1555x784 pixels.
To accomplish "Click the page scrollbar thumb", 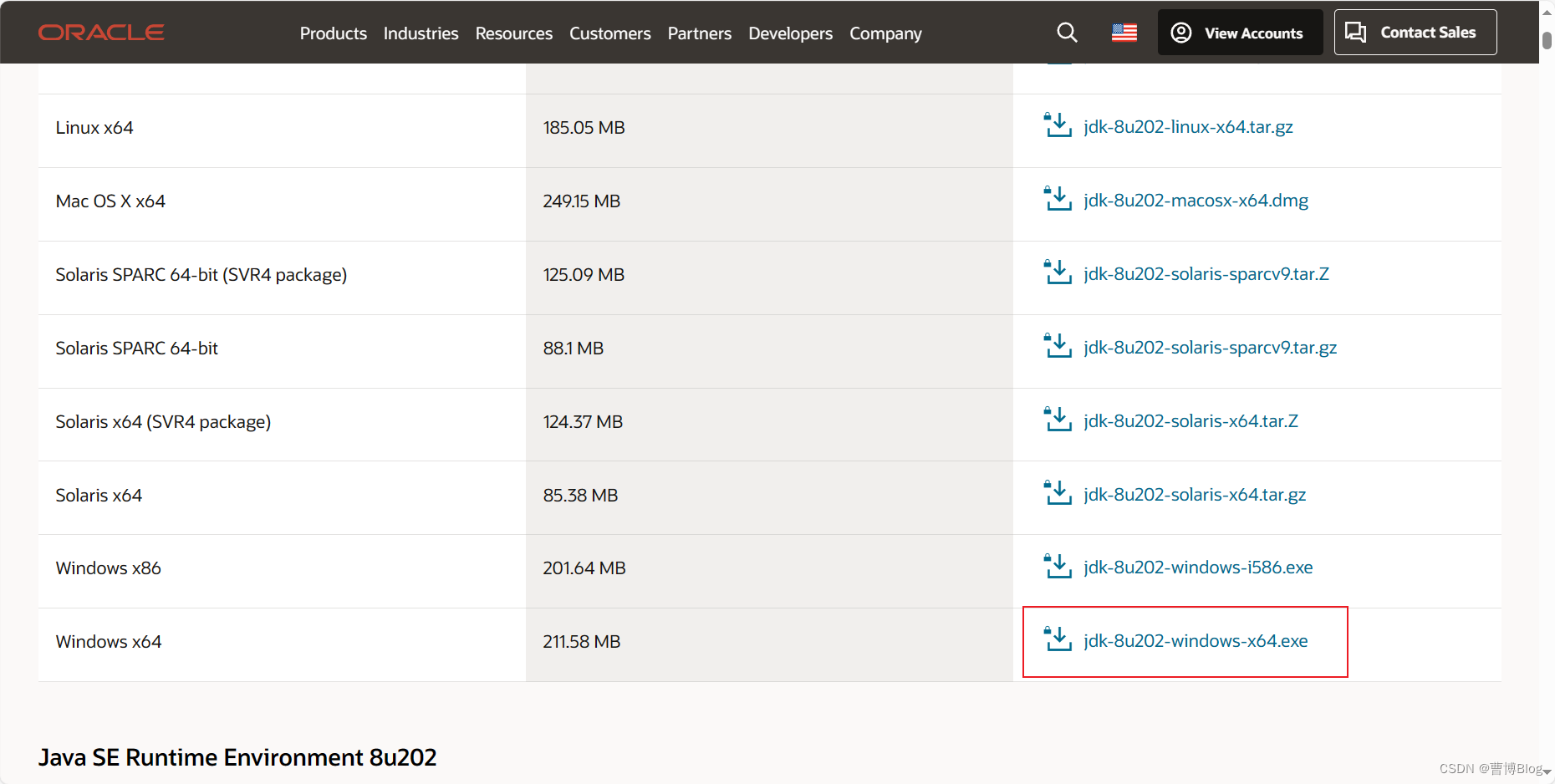I will click(1547, 41).
